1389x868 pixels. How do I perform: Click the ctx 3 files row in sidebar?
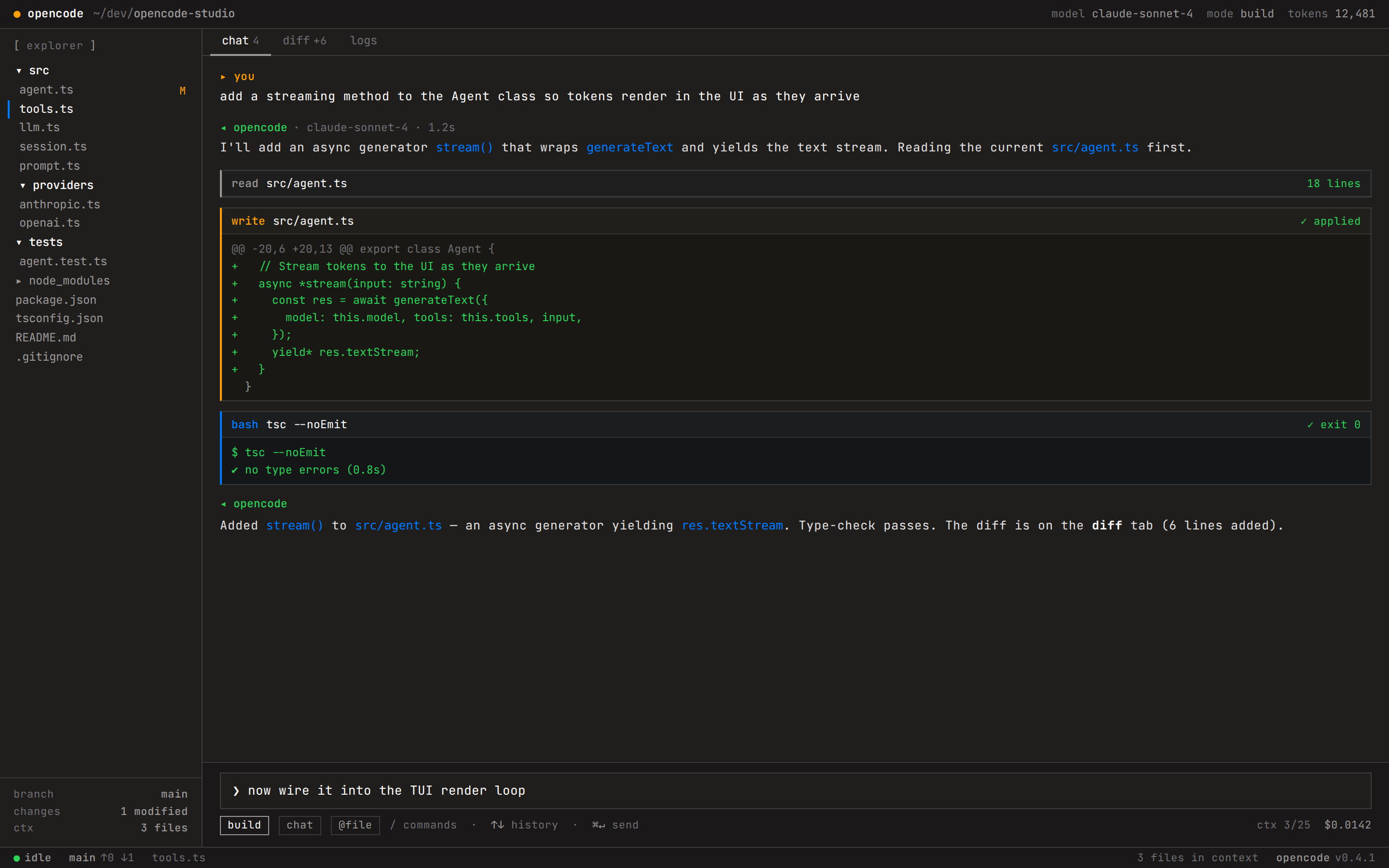click(x=100, y=828)
